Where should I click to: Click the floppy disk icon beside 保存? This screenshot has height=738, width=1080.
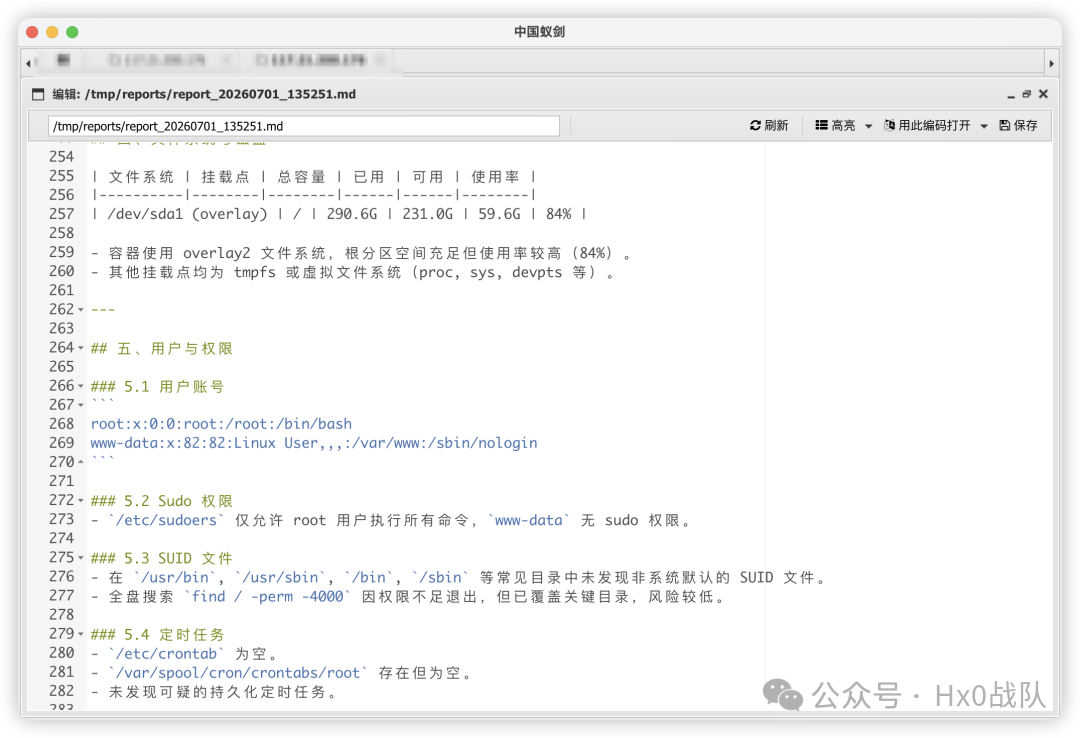[x=1004, y=125]
